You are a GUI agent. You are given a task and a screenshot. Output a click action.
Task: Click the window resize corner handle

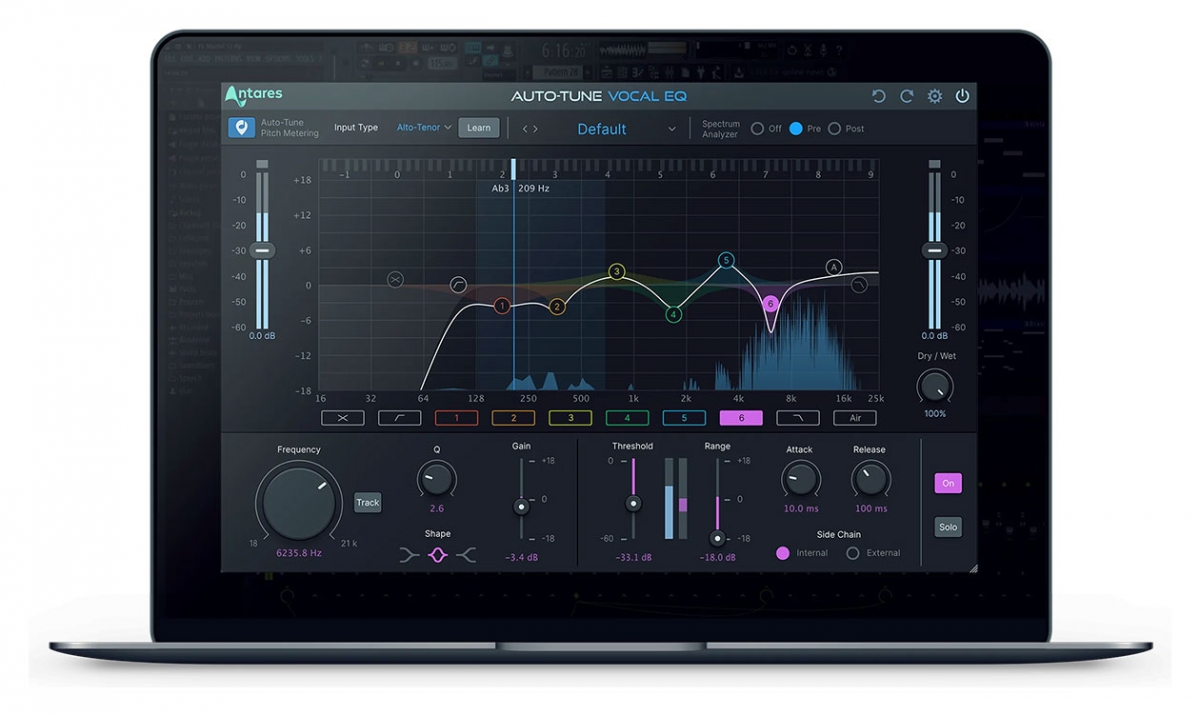971,567
